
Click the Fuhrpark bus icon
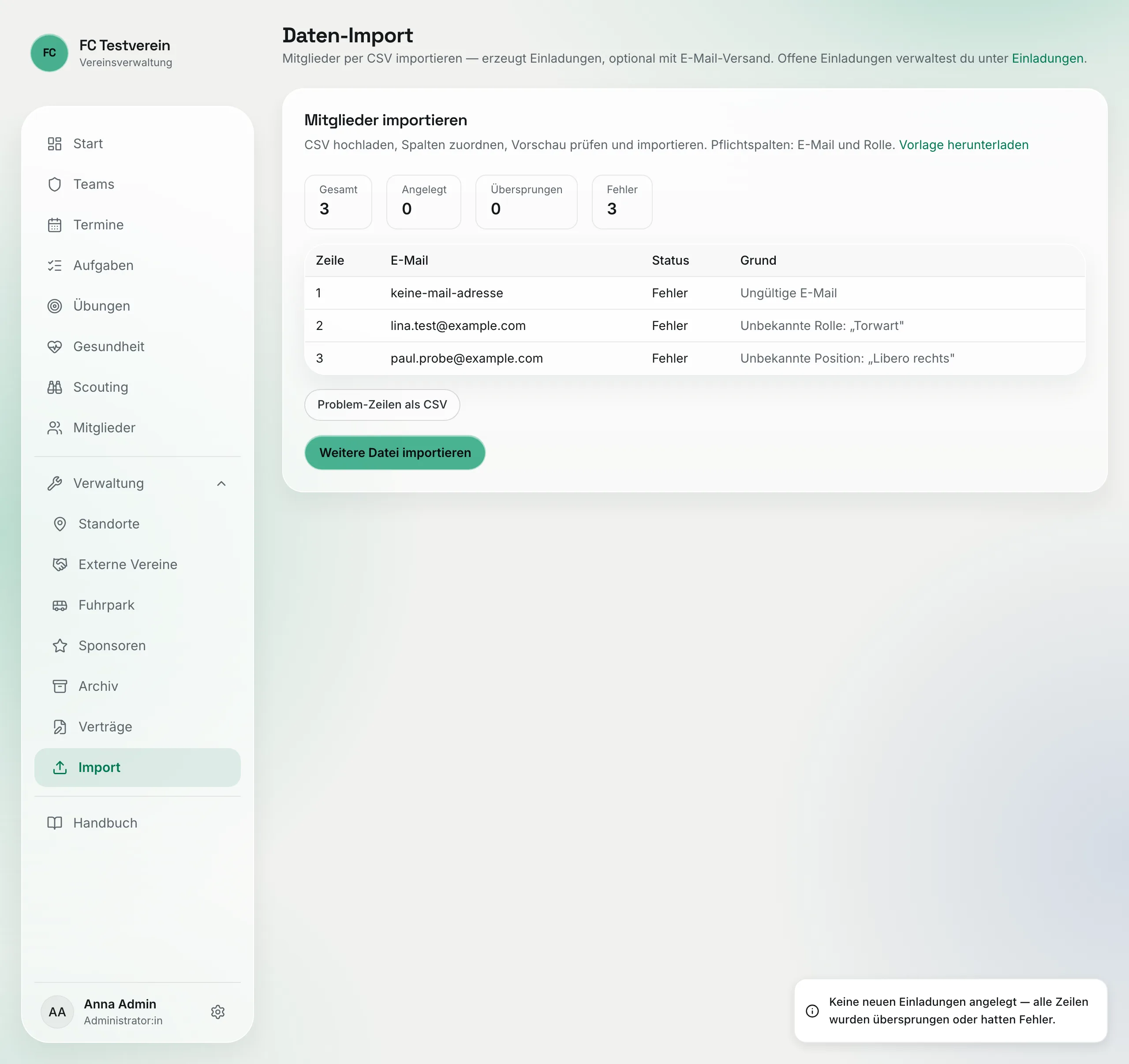pyautogui.click(x=60, y=605)
